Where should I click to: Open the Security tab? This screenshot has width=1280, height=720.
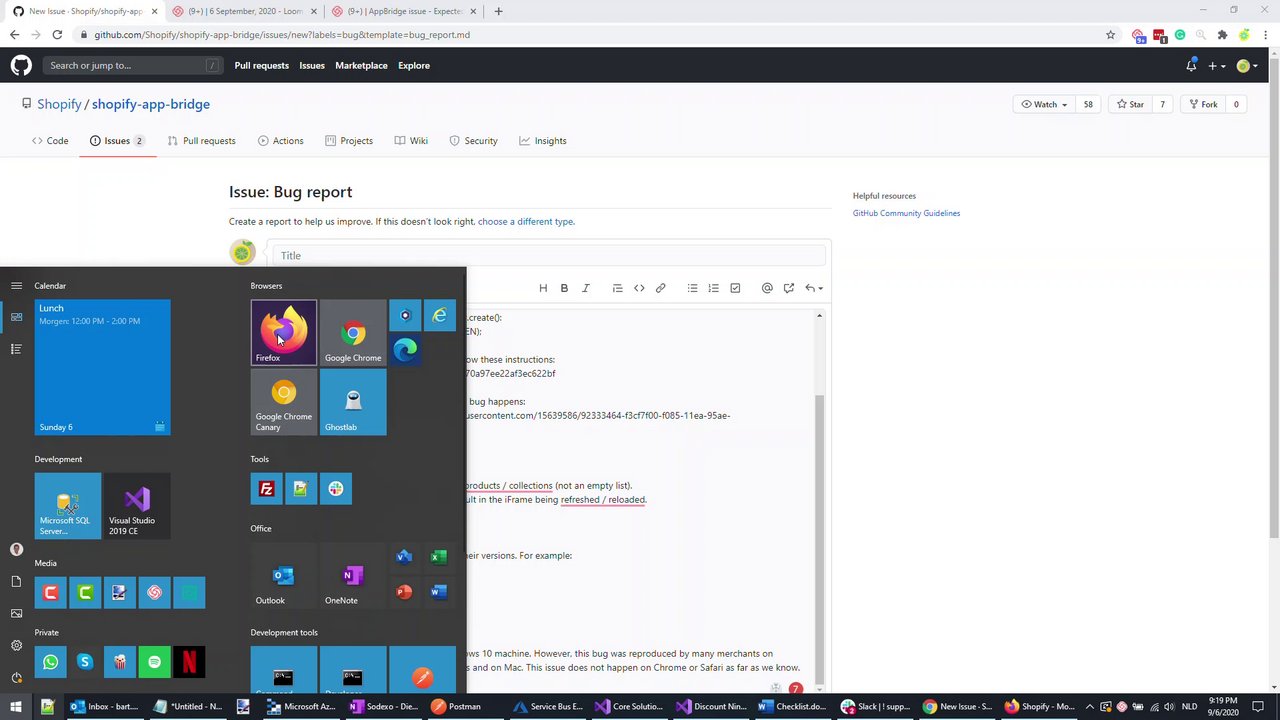pos(473,141)
